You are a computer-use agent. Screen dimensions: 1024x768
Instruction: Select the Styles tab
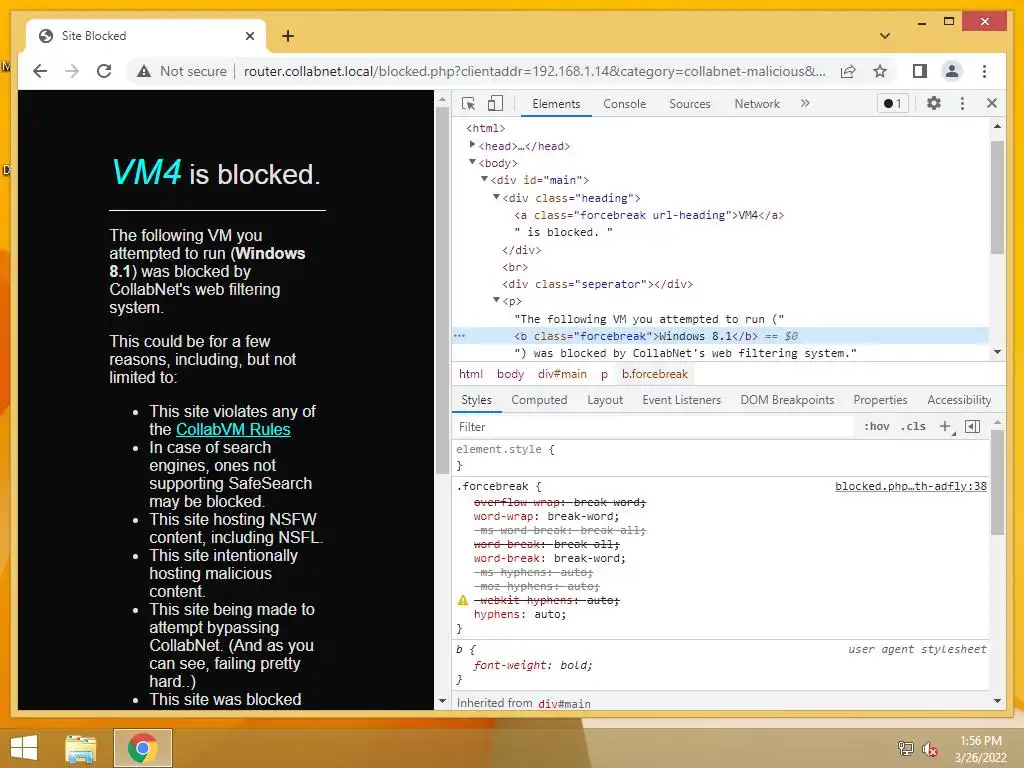tap(476, 400)
